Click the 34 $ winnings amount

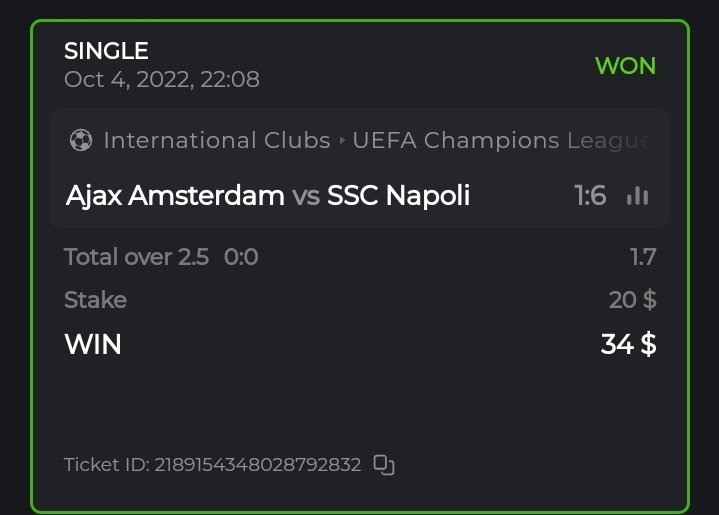point(628,344)
